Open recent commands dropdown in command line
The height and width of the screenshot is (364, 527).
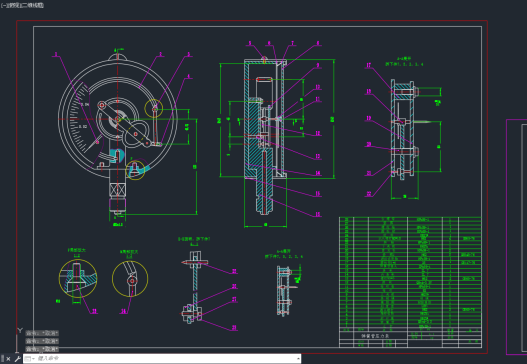(x=30, y=359)
